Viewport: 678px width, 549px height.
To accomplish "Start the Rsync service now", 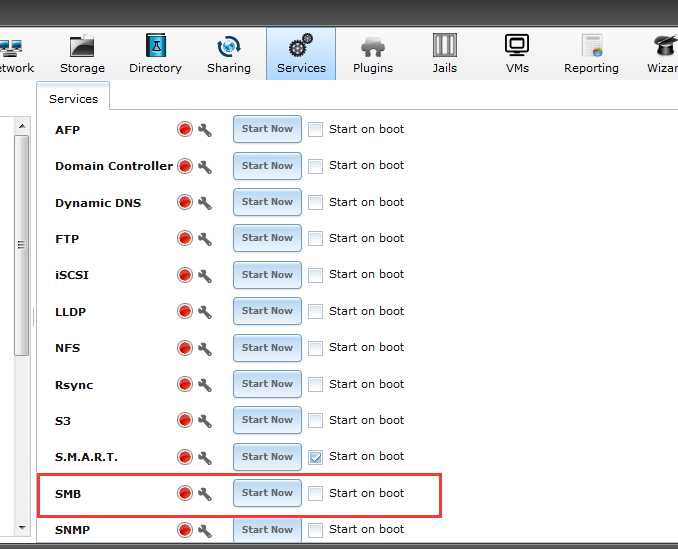I will 267,384.
